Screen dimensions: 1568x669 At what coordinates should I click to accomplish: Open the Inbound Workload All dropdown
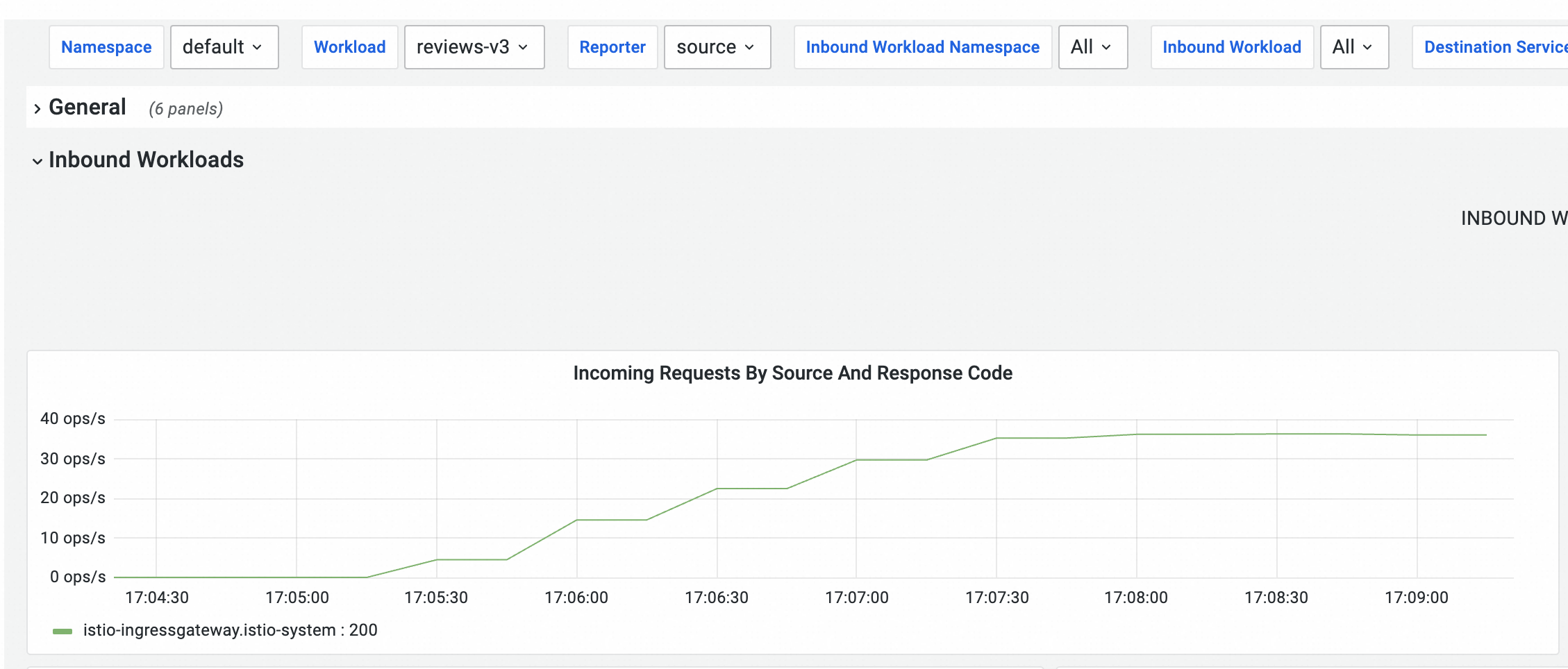point(1354,47)
